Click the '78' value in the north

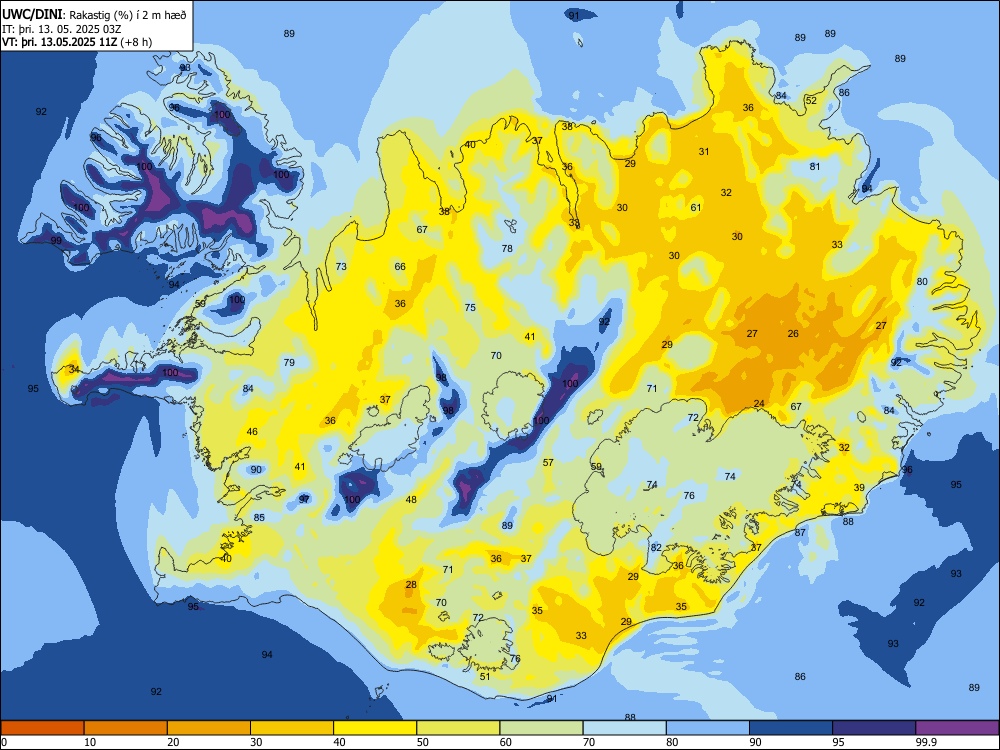507,249
